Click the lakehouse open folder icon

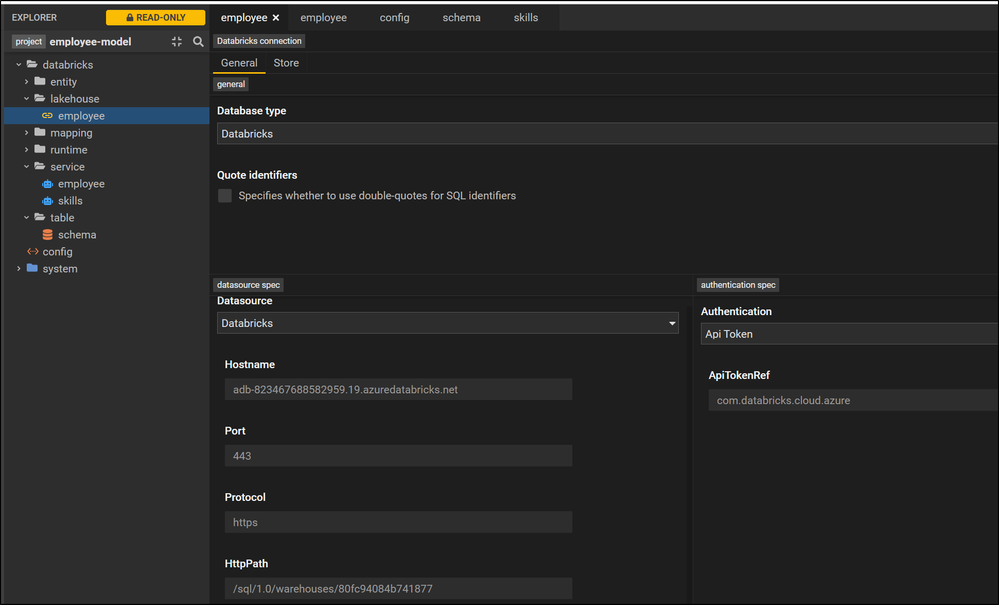coord(40,99)
